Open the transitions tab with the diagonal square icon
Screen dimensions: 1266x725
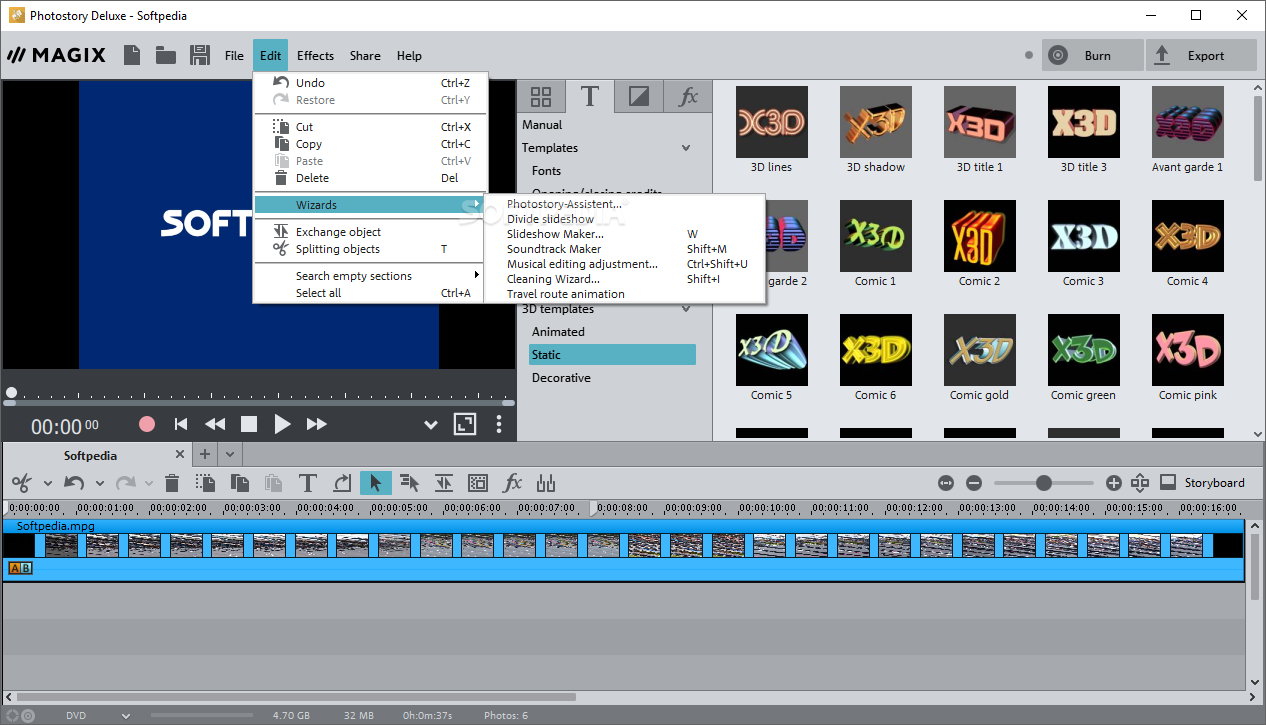coord(638,97)
